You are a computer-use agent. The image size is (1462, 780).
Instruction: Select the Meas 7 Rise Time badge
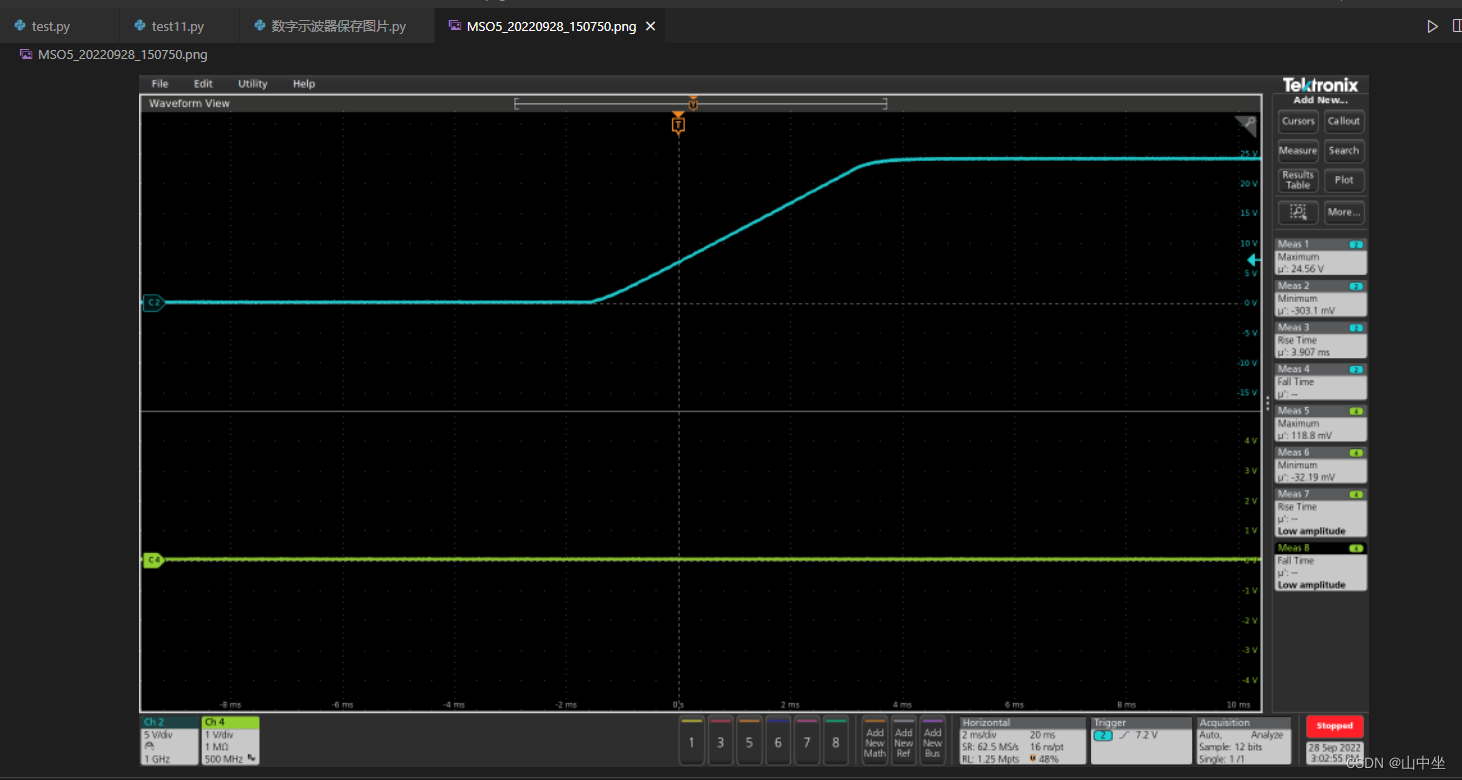pyautogui.click(x=1320, y=513)
